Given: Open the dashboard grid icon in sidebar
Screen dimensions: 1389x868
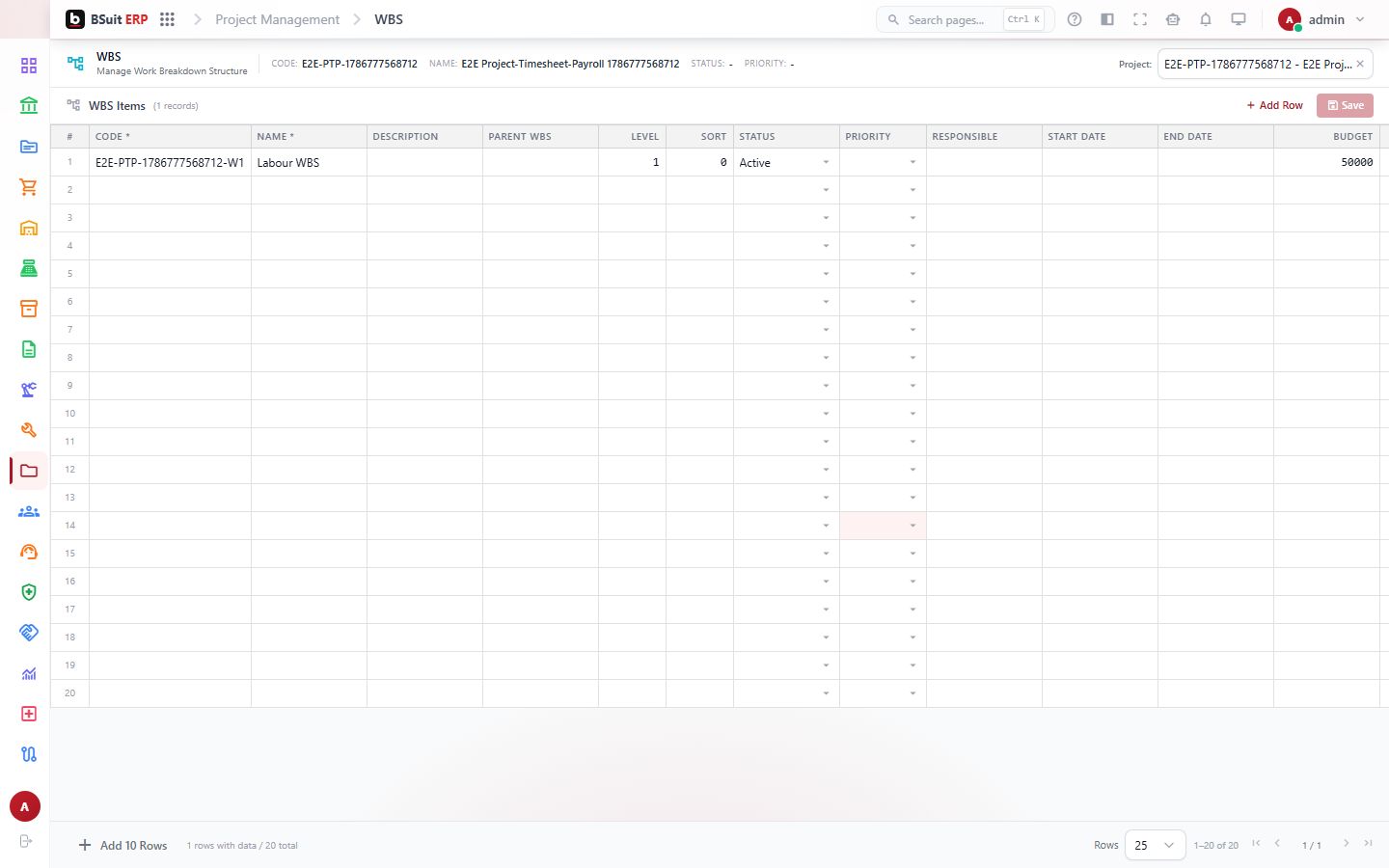Looking at the screenshot, I should [x=29, y=66].
